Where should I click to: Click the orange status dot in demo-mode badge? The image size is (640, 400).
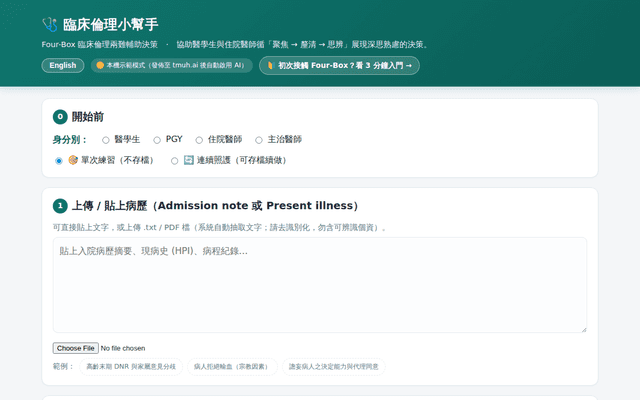pos(100,65)
